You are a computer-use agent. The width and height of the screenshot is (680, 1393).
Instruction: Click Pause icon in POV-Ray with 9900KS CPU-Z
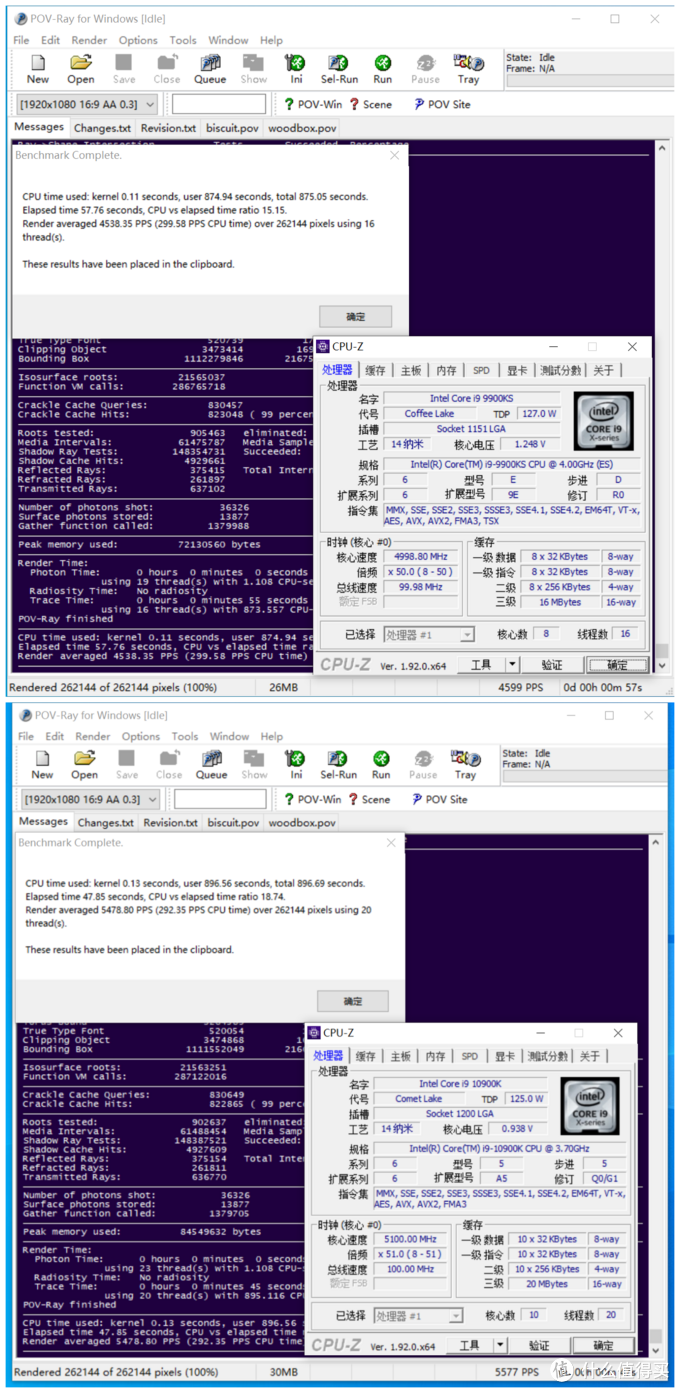click(x=425, y=69)
